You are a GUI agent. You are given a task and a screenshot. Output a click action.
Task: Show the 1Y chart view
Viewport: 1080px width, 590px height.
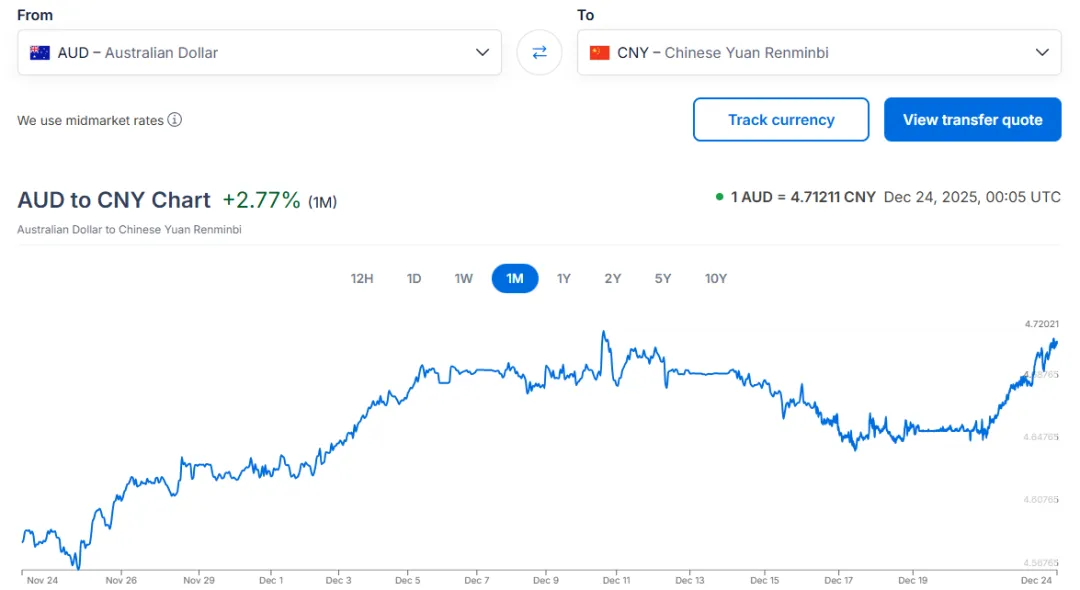click(564, 278)
